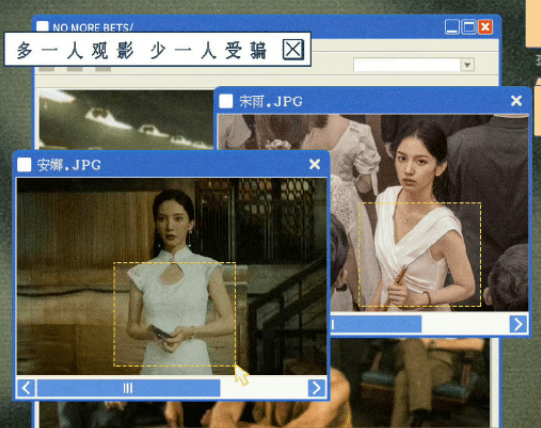Click the 宋雨.JPG title bar
The height and width of the screenshot is (428, 541).
pos(373,101)
